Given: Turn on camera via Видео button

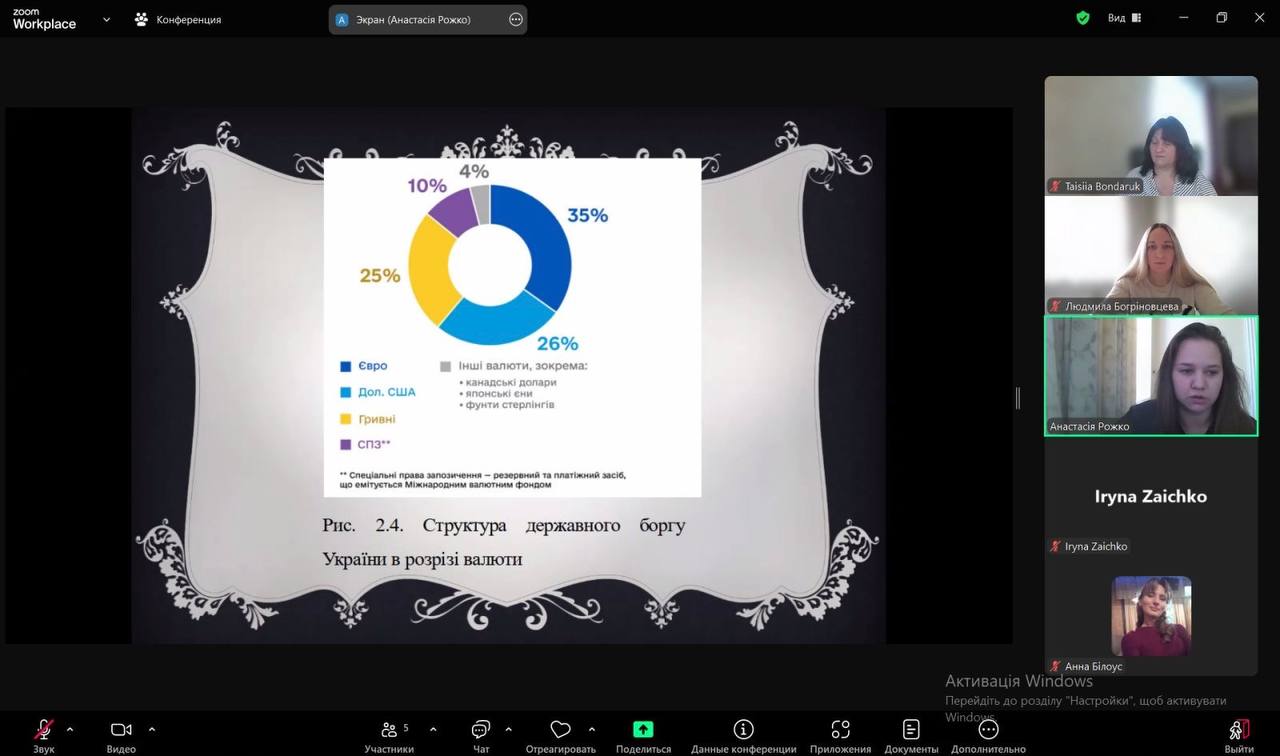Looking at the screenshot, I should [121, 730].
